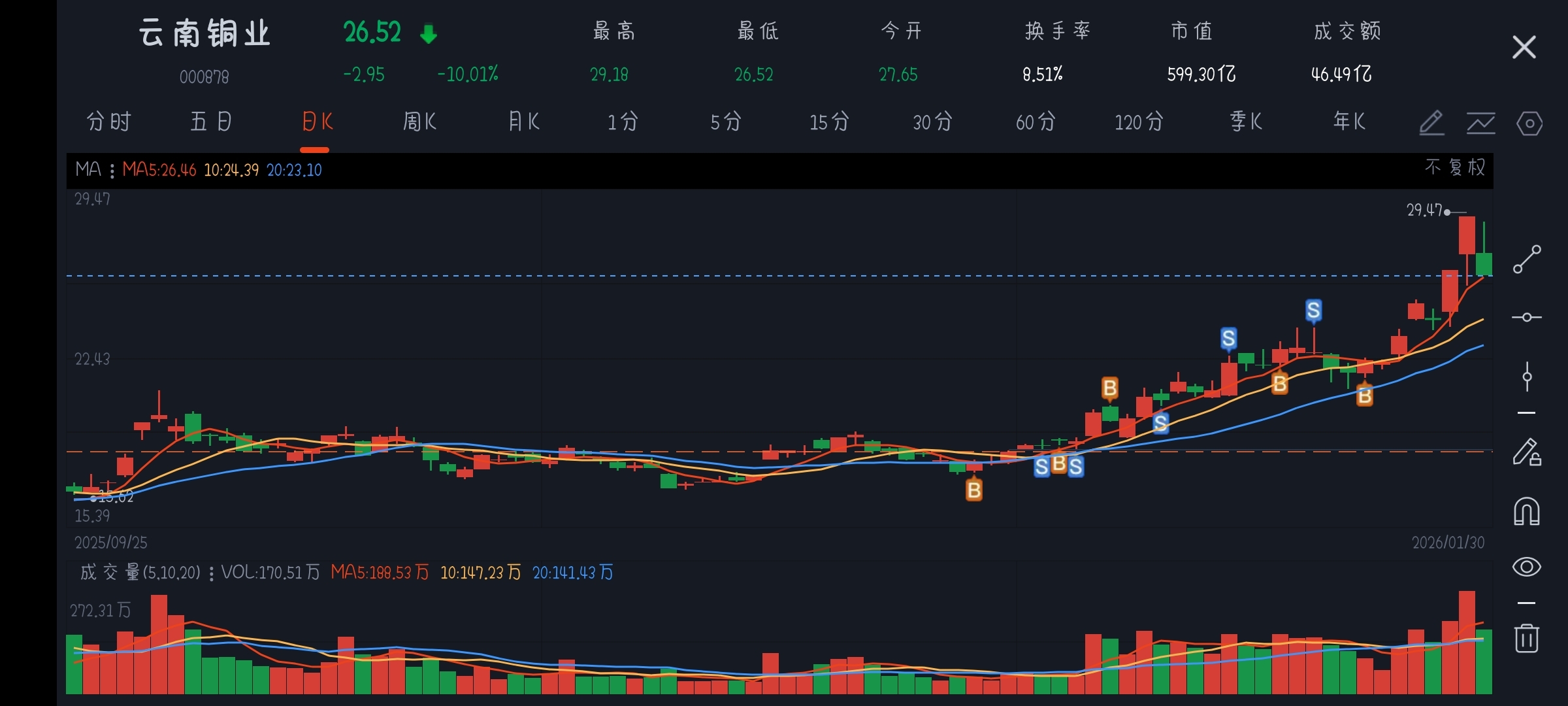Toggle the lock drawing pencil icon

click(1527, 452)
